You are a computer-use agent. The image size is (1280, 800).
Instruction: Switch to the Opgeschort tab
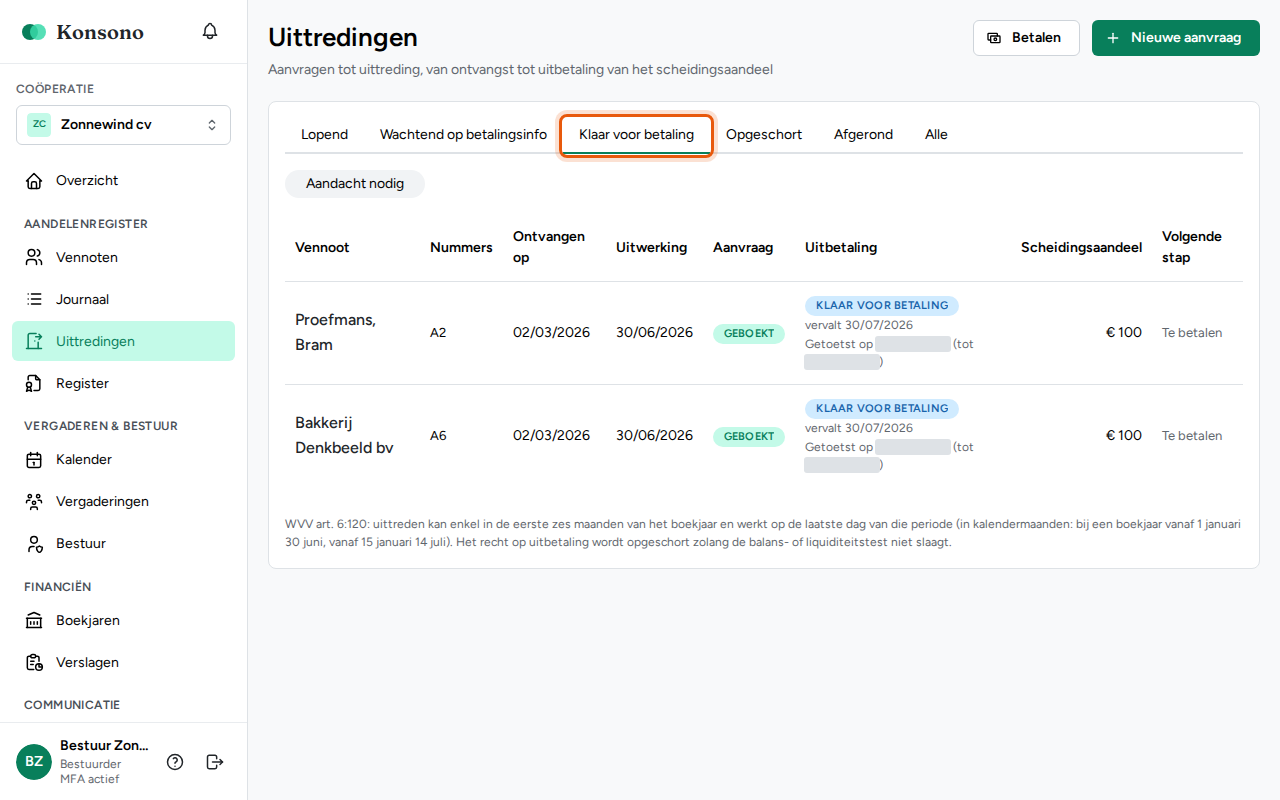pos(764,135)
